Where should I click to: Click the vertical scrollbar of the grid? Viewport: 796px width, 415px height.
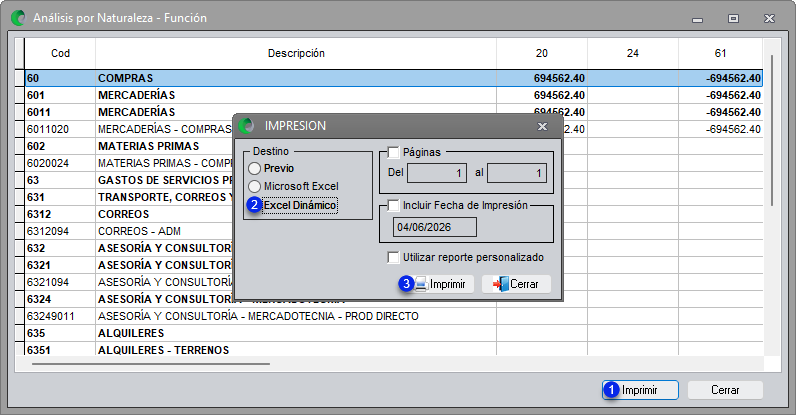click(x=772, y=131)
